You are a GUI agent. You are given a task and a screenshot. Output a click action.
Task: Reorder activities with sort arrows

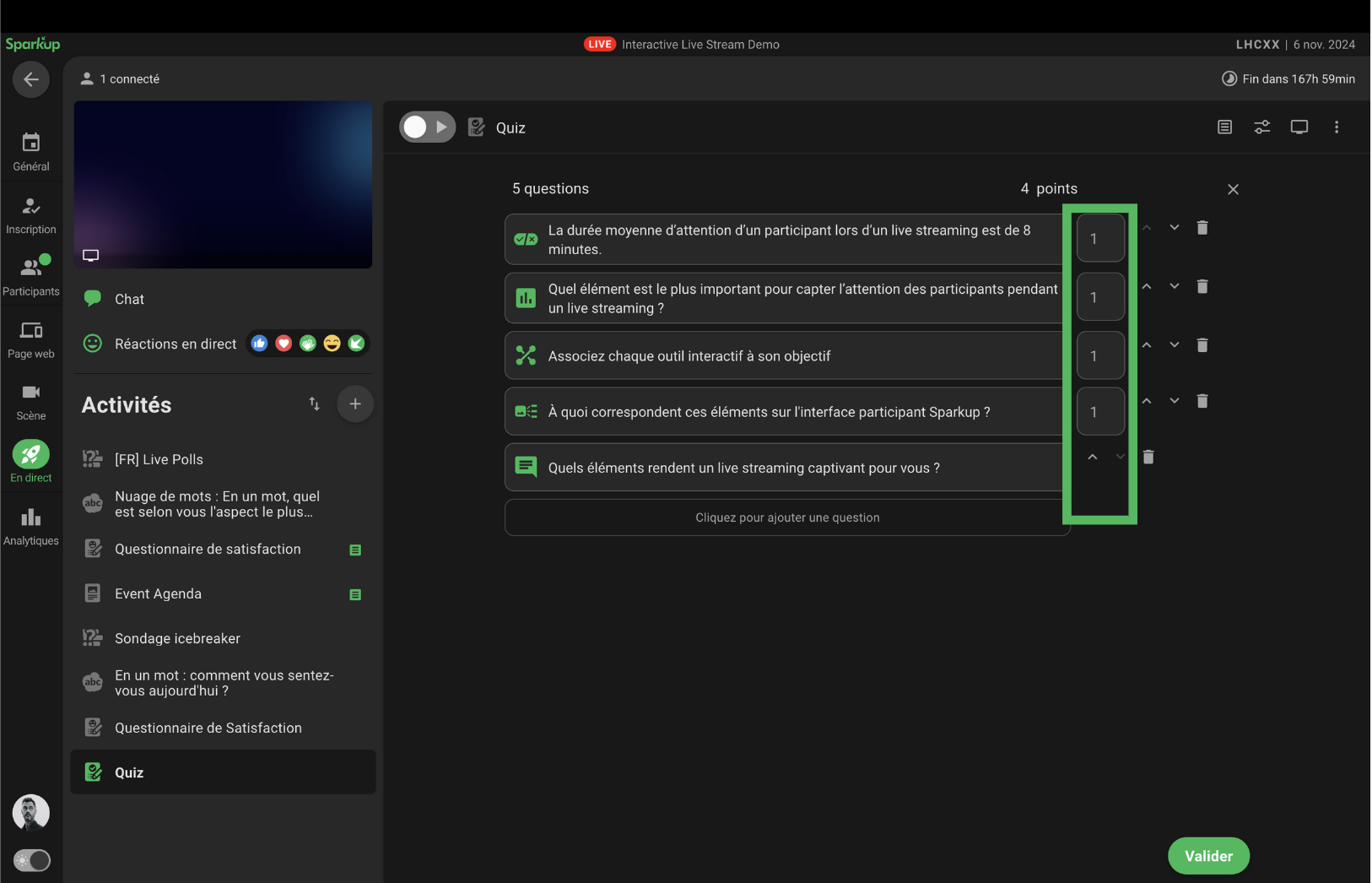pyautogui.click(x=314, y=404)
